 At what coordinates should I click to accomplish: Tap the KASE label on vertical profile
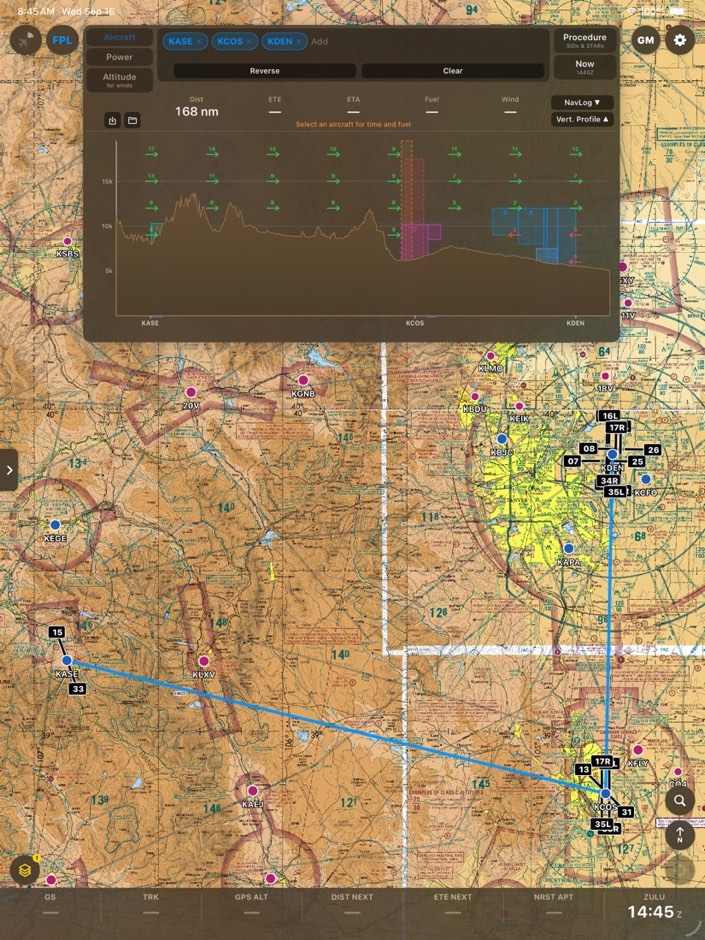coord(150,323)
